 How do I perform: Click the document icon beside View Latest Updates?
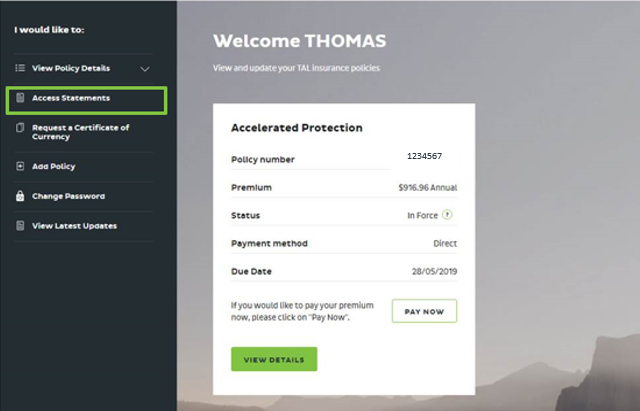(x=20, y=226)
